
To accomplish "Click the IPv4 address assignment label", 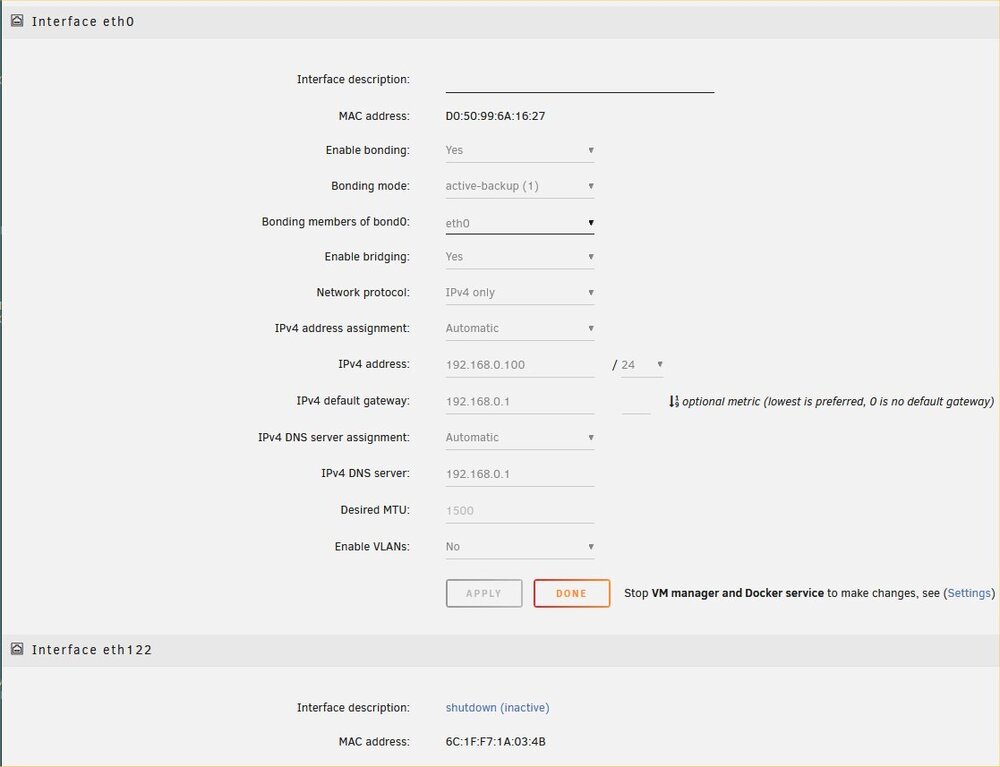I will coord(342,328).
